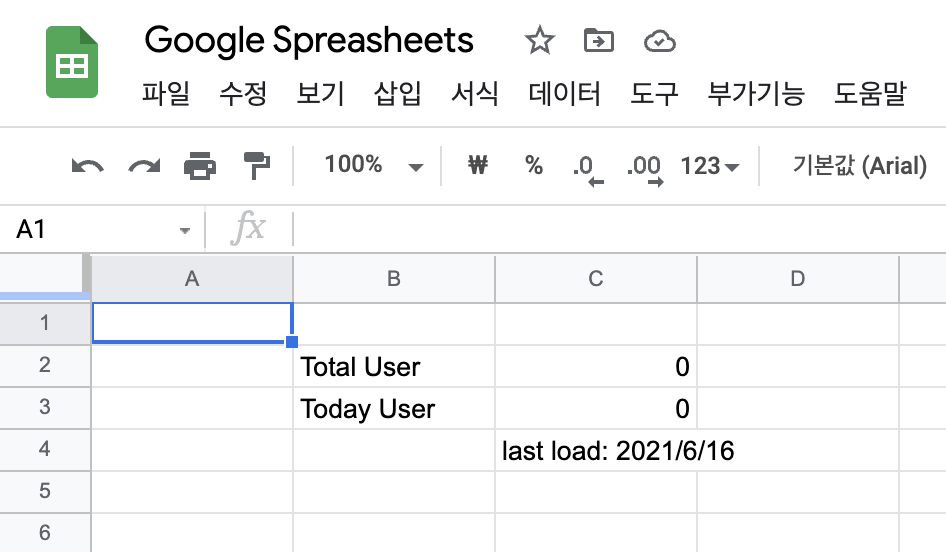
Task: Open the name box A1 dropdown arrow
Action: tap(185, 230)
